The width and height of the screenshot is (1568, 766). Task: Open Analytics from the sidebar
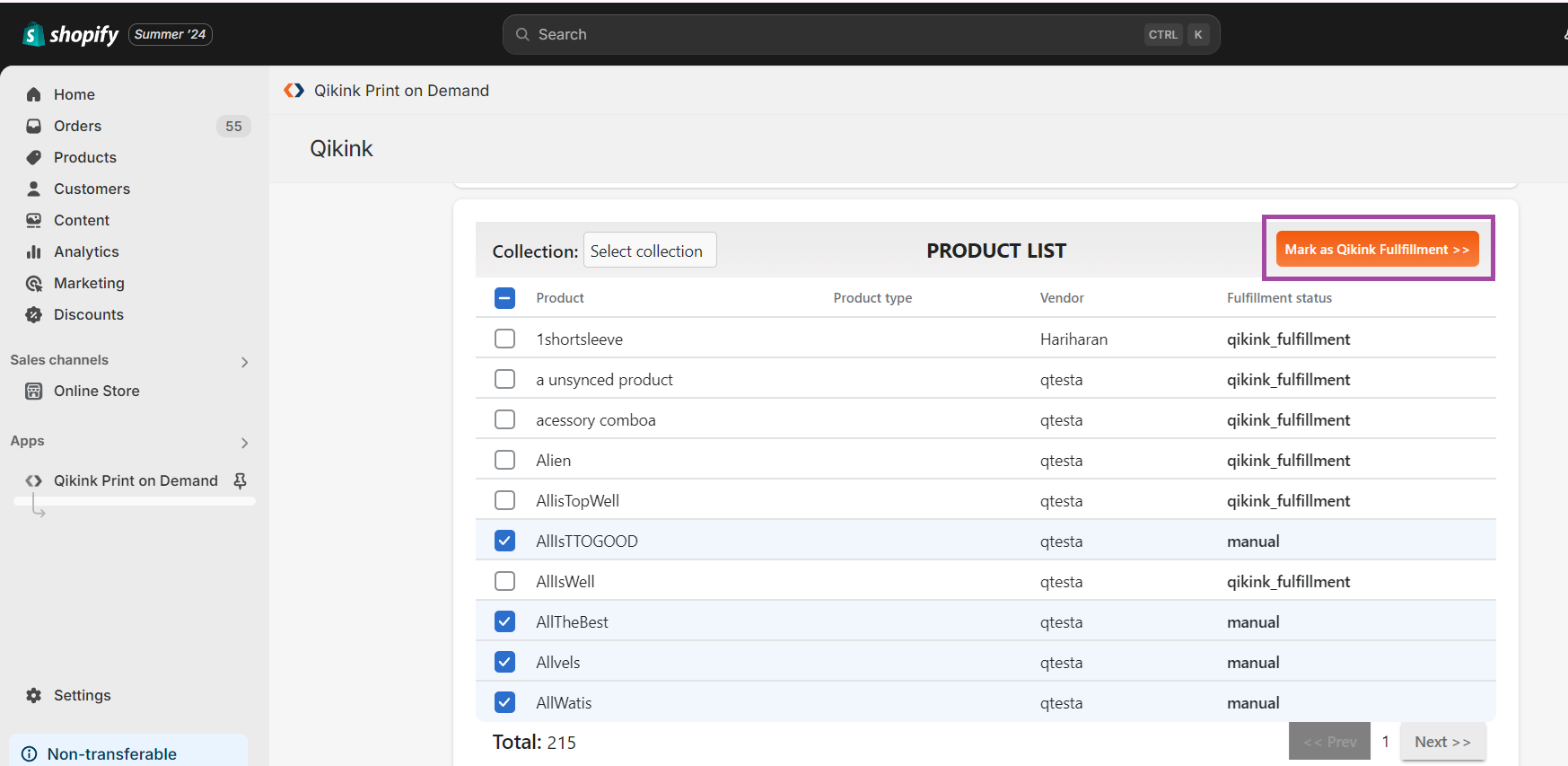click(86, 251)
